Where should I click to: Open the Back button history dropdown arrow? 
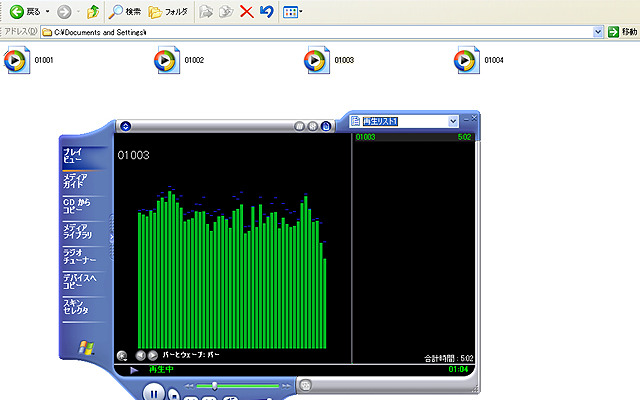pos(47,11)
